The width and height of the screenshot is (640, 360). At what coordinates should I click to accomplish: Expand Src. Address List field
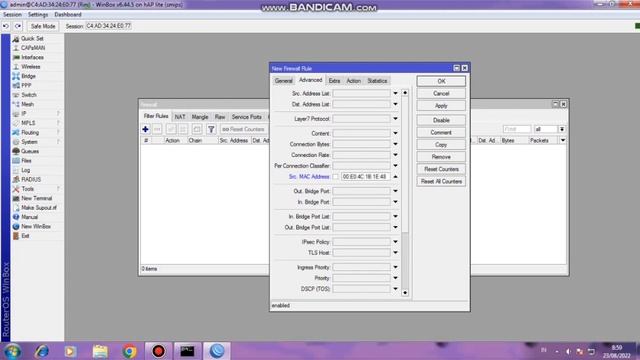click(395, 93)
